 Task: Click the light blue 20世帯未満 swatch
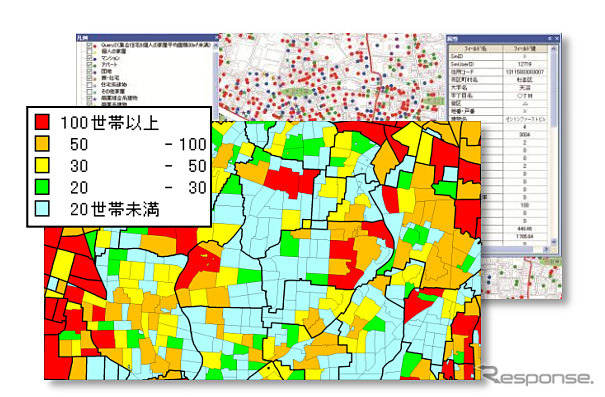[42, 209]
